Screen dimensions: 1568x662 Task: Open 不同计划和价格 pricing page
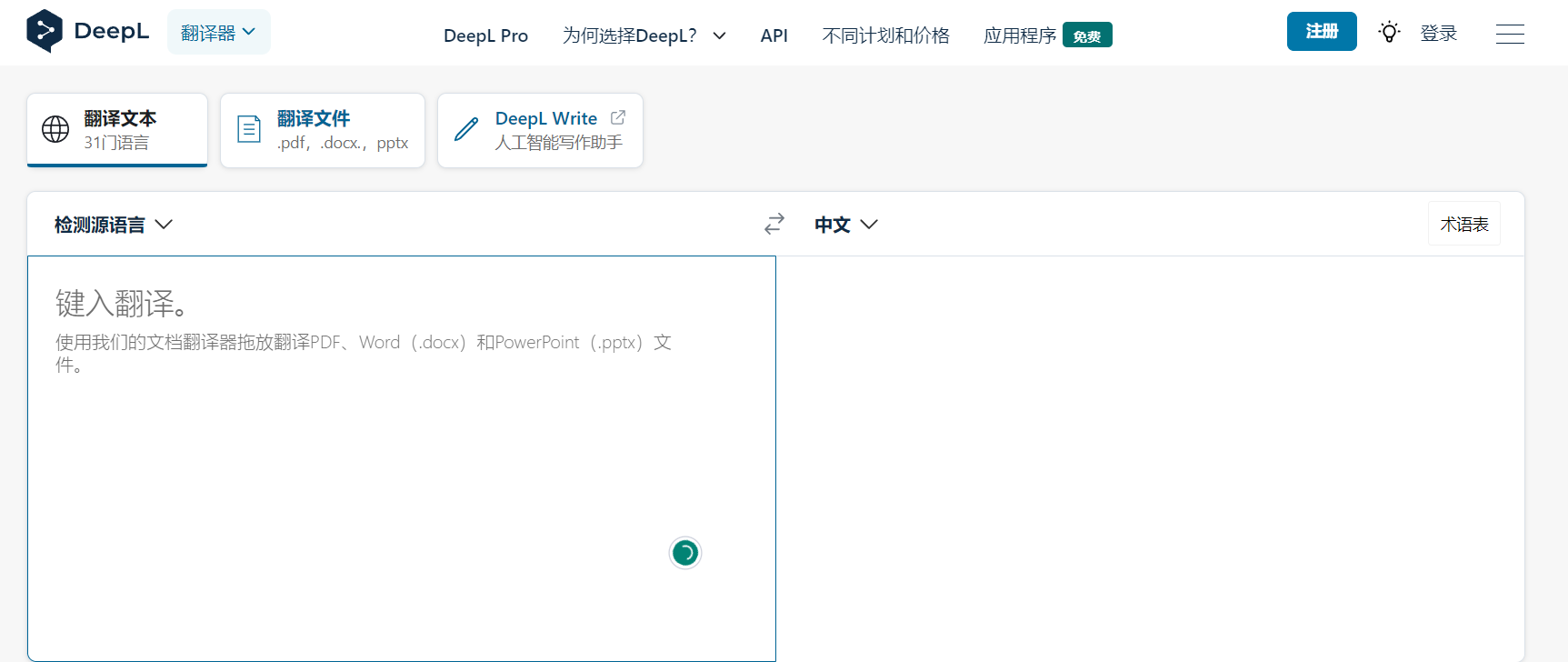pyautogui.click(x=885, y=35)
